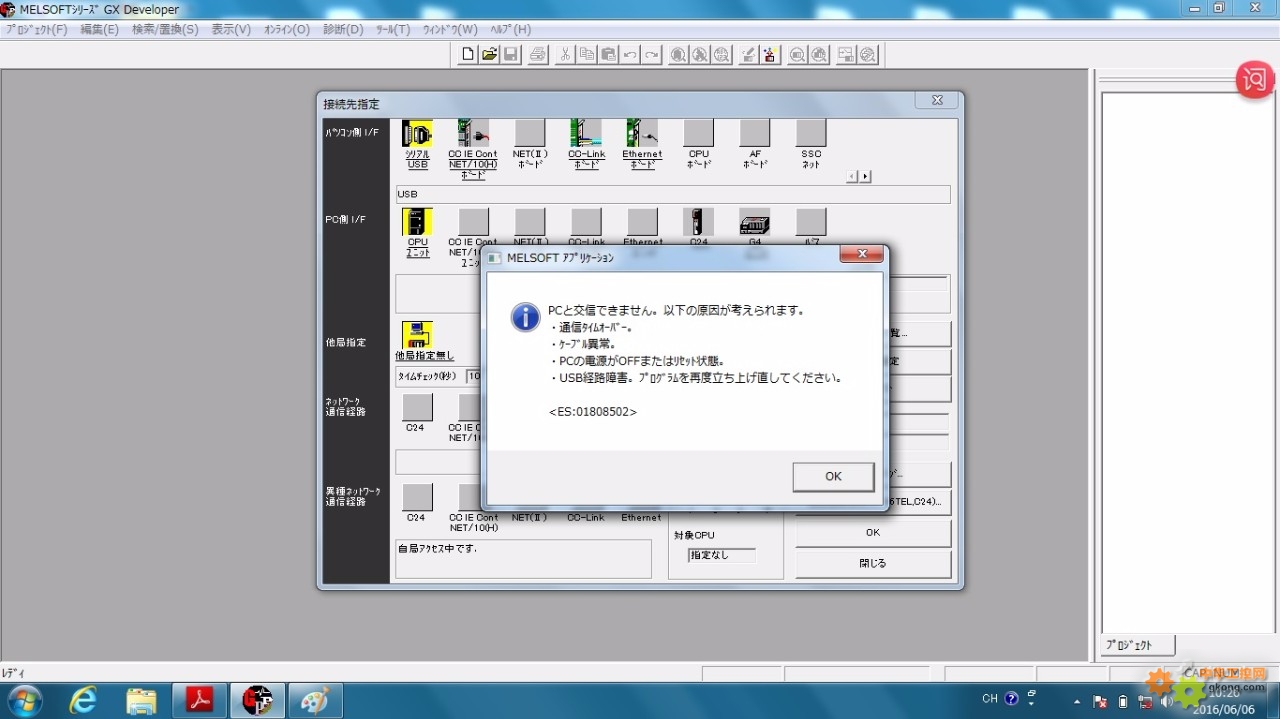The width and height of the screenshot is (1280, 719).
Task: Open the 編集(E) menu
Action: click(x=100, y=29)
